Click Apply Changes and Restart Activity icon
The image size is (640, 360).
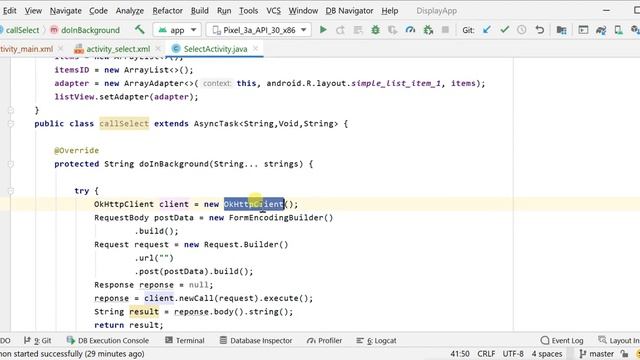coord(340,30)
